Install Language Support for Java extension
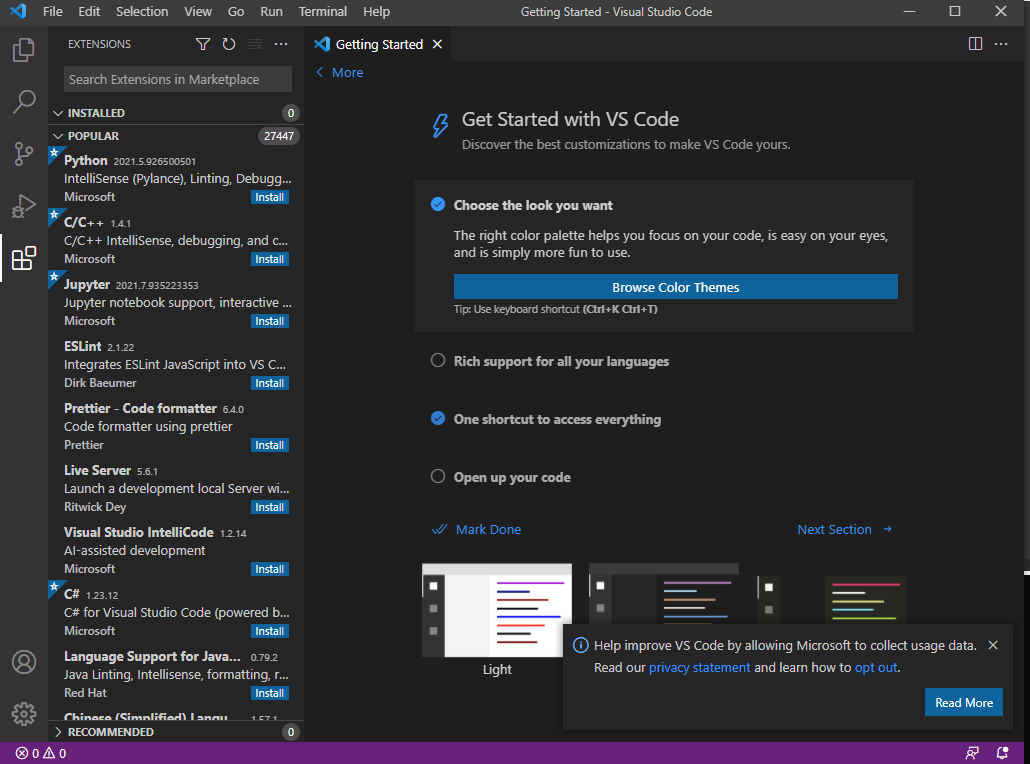Image resolution: width=1030 pixels, height=764 pixels. pos(269,693)
